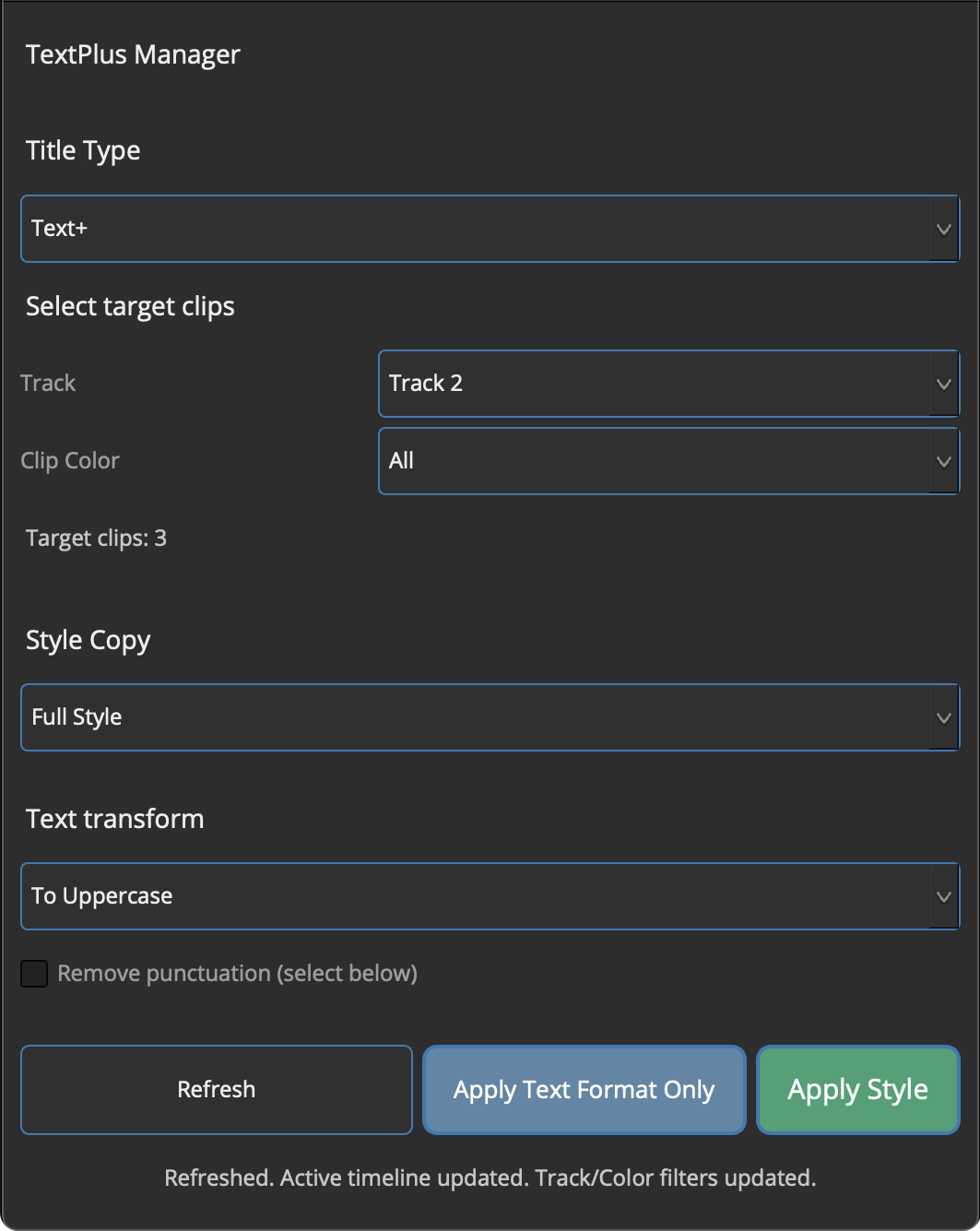Click the Refresh button
Image resolution: width=980 pixels, height=1231 pixels.
(x=216, y=1090)
